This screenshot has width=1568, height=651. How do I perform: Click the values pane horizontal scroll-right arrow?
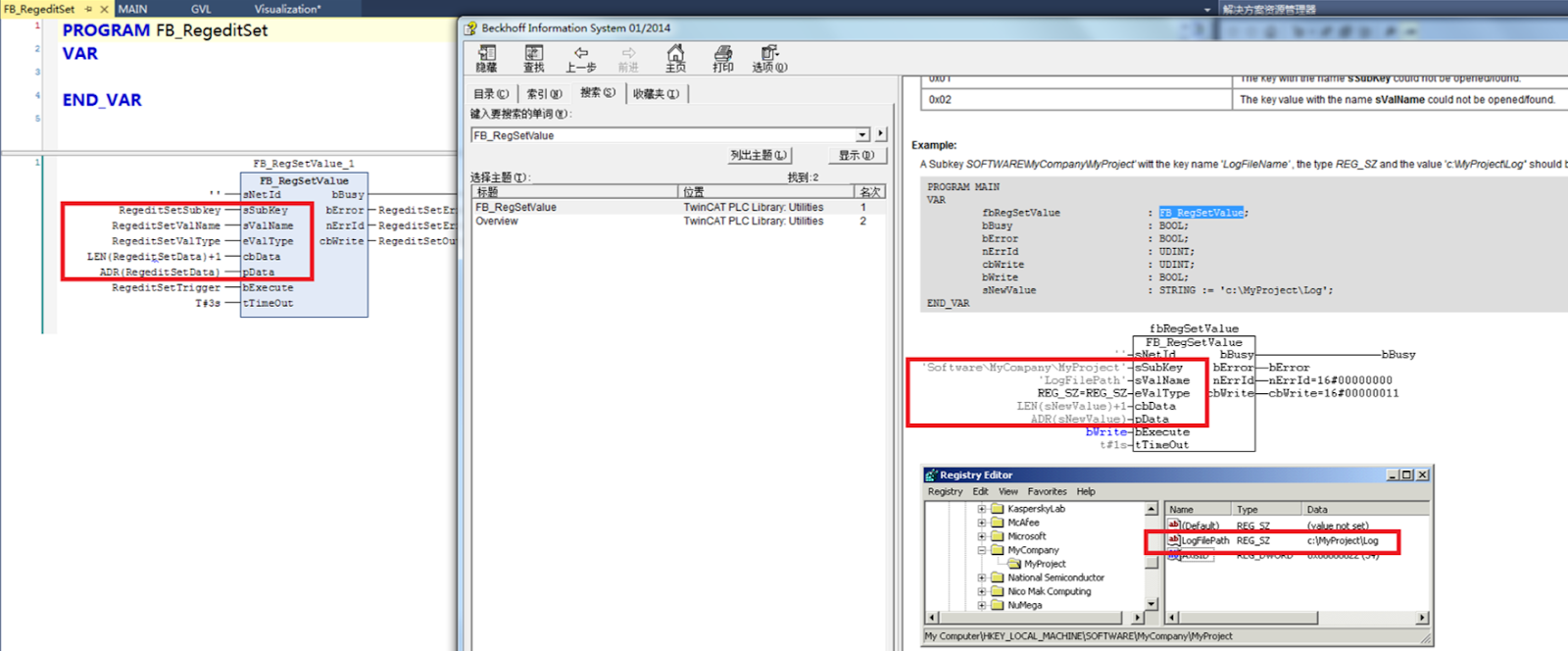tap(1422, 618)
